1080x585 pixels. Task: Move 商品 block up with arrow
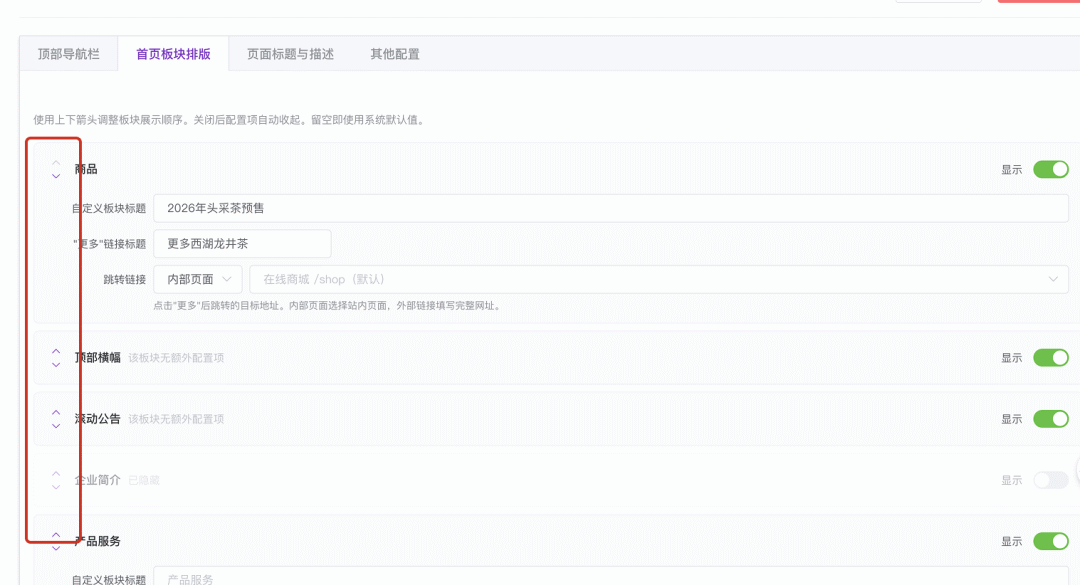point(56,163)
